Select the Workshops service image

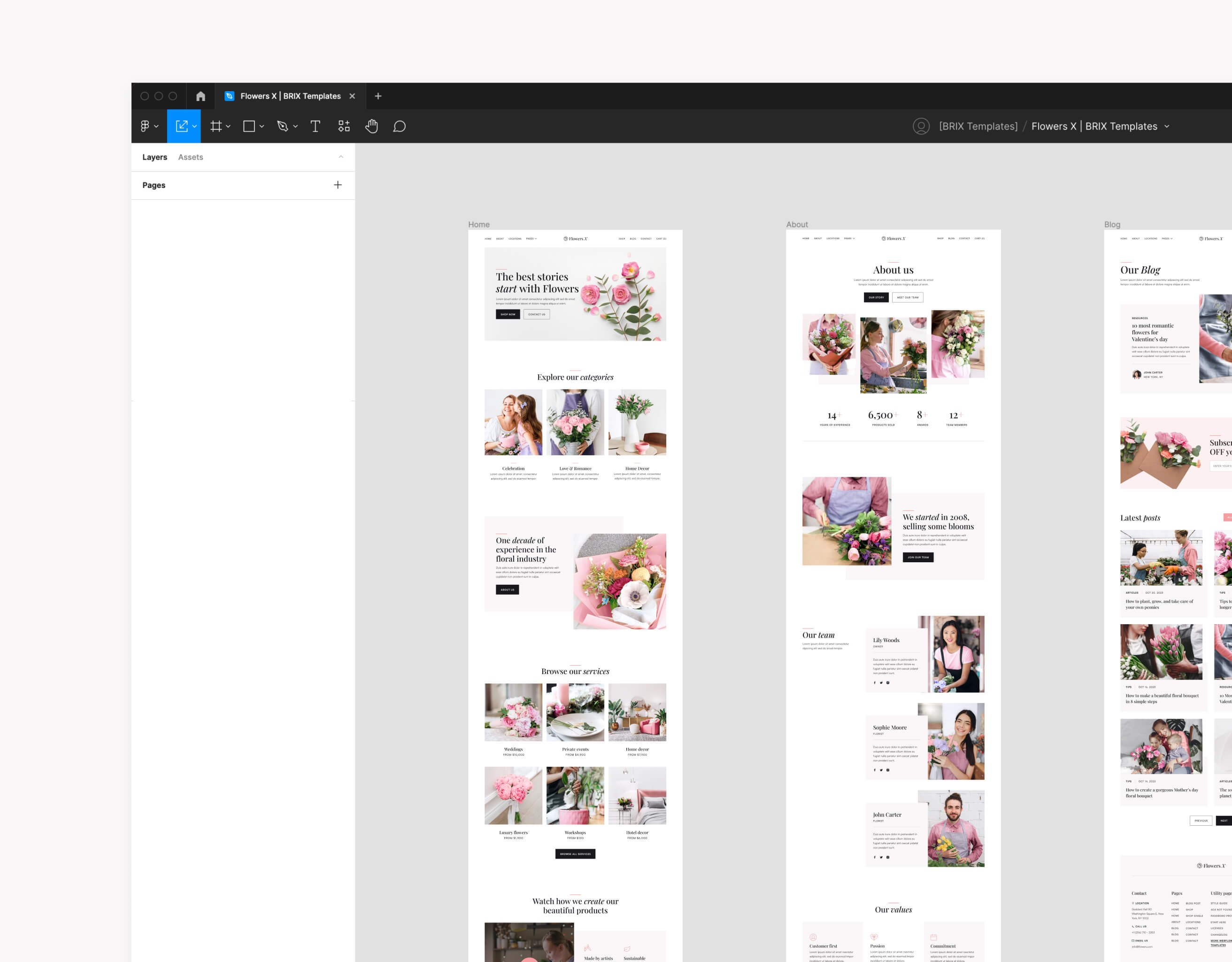[575, 796]
